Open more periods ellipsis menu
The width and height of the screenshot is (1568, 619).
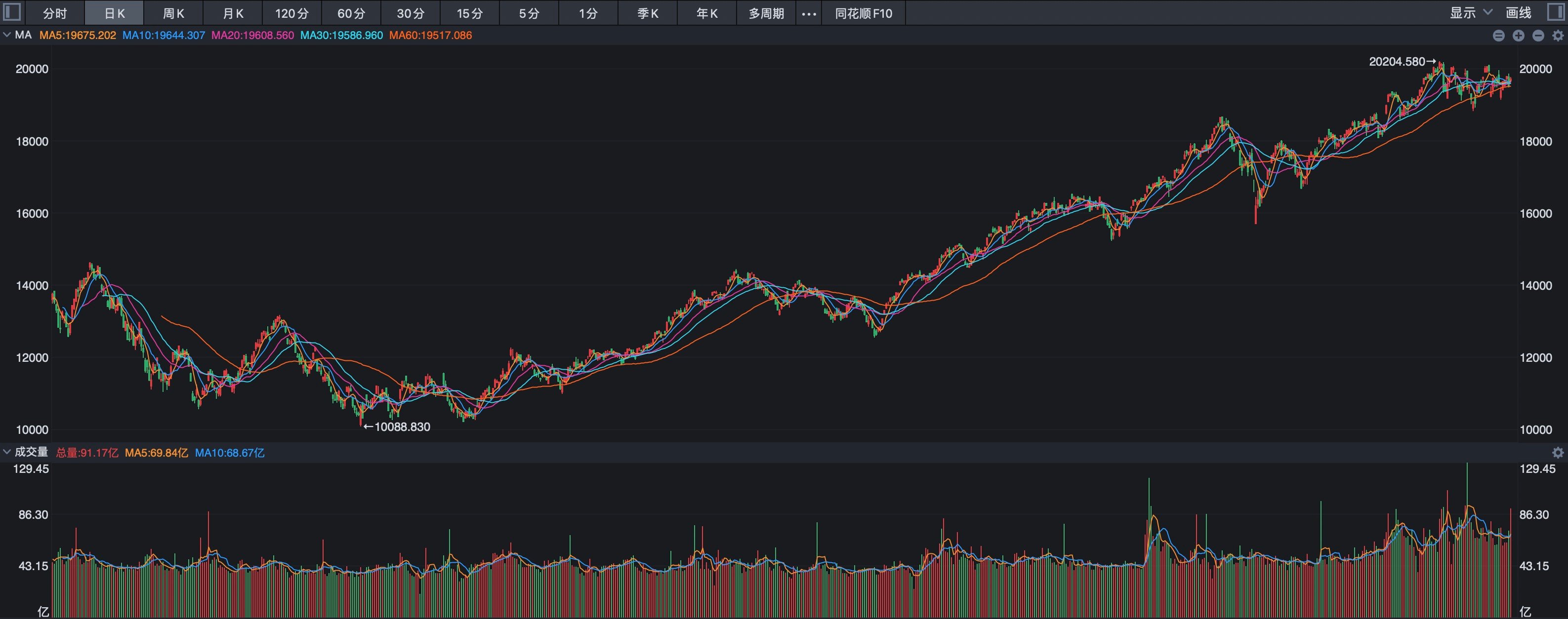808,13
